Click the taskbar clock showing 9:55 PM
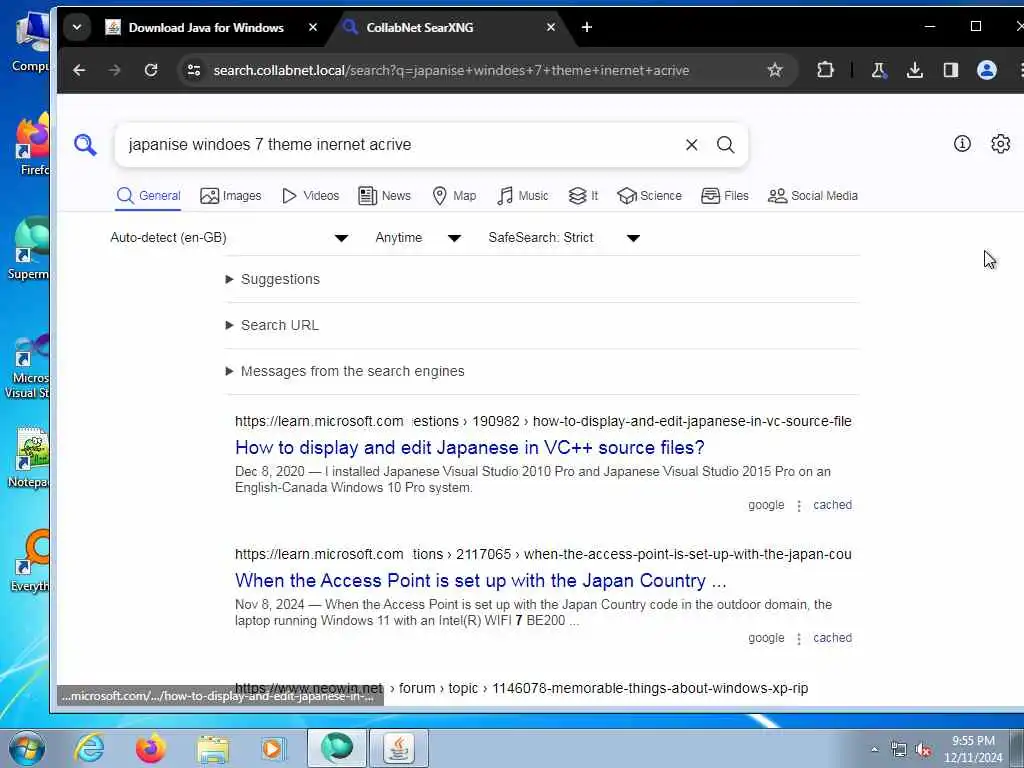Viewport: 1024px width, 768px height. 973,749
